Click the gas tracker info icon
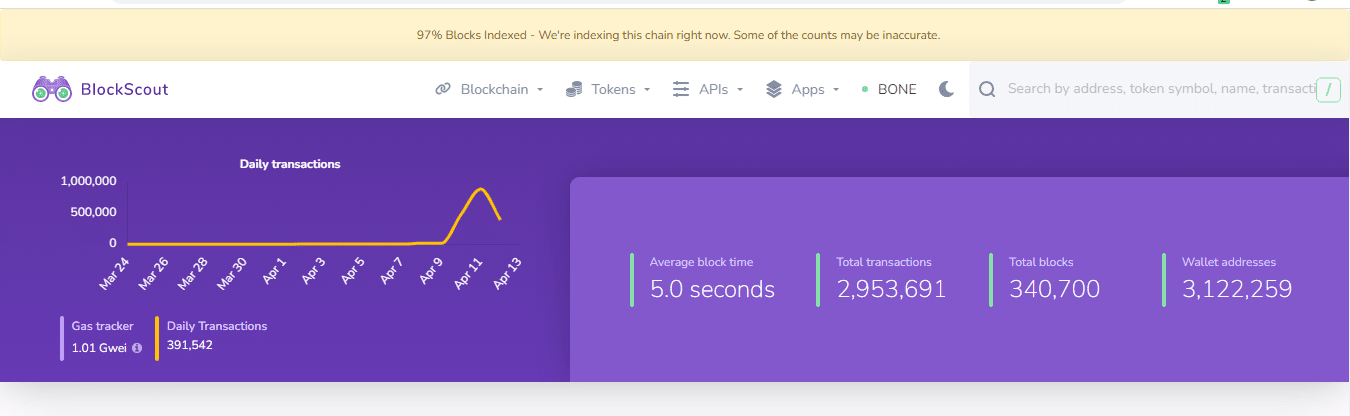This screenshot has width=1350, height=416. (137, 348)
